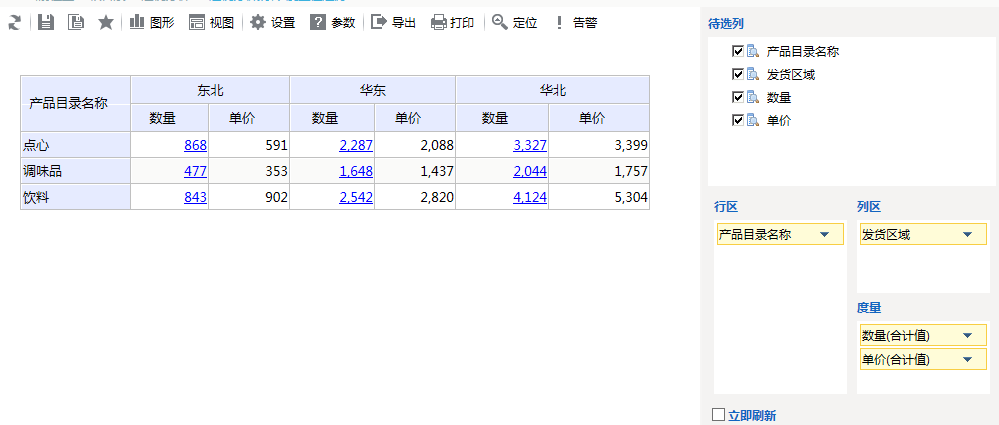Screen dimensions: 999x425
Task: Open the 1,648 link under 华东
Action: (356, 171)
